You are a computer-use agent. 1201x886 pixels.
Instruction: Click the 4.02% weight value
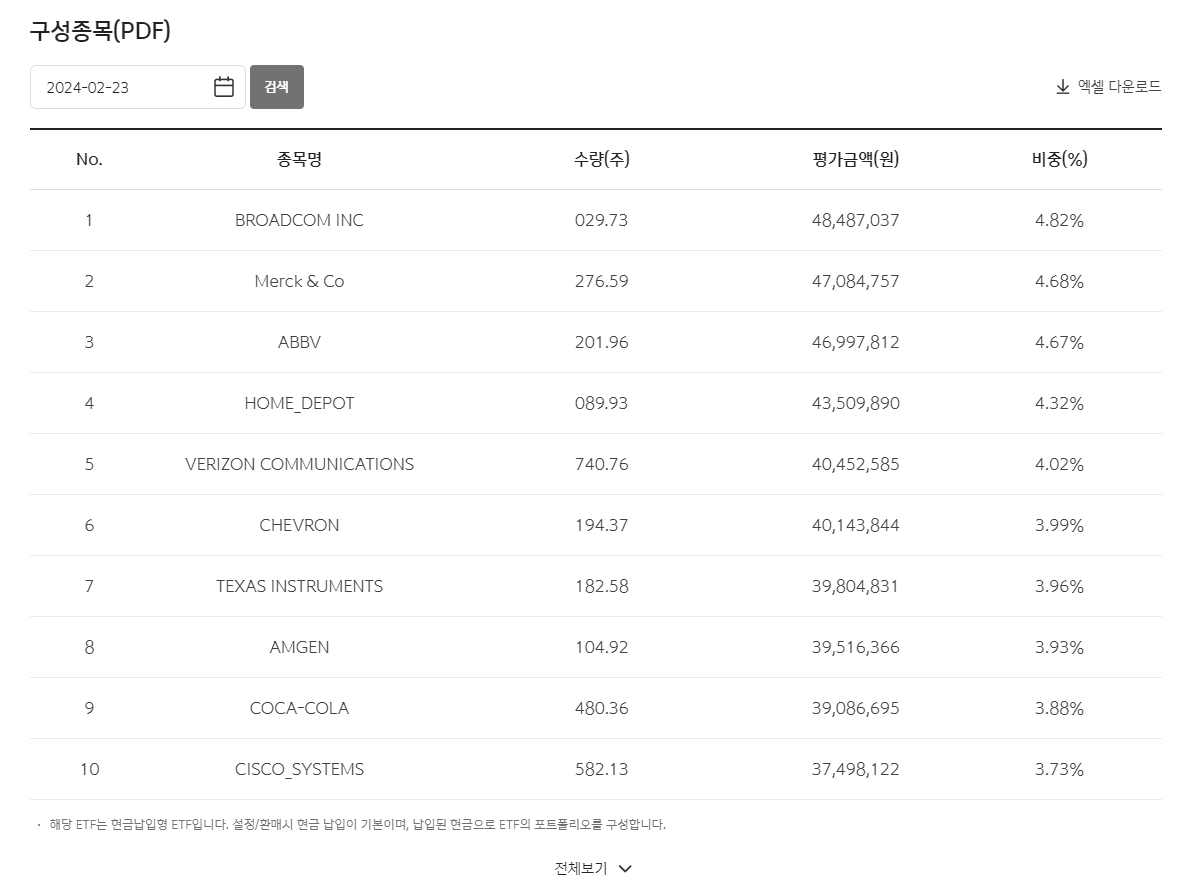point(1060,464)
